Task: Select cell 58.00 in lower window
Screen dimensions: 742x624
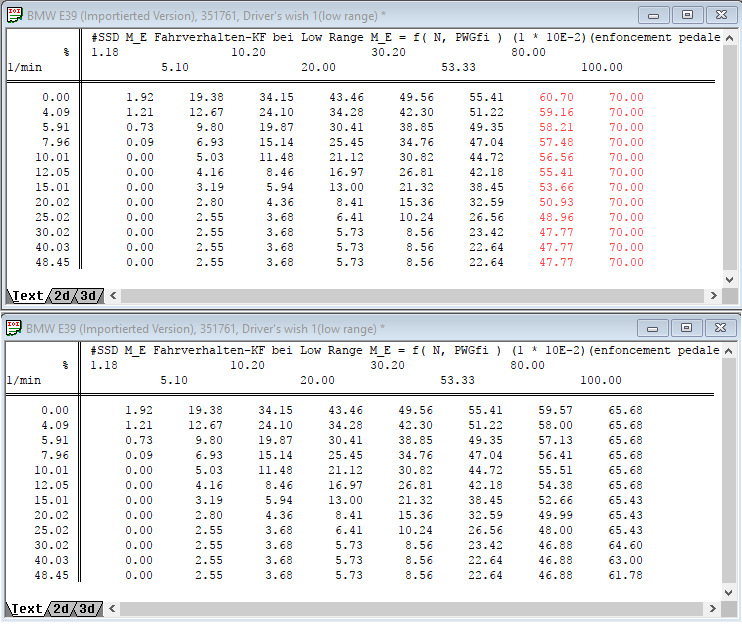Action: [555, 425]
